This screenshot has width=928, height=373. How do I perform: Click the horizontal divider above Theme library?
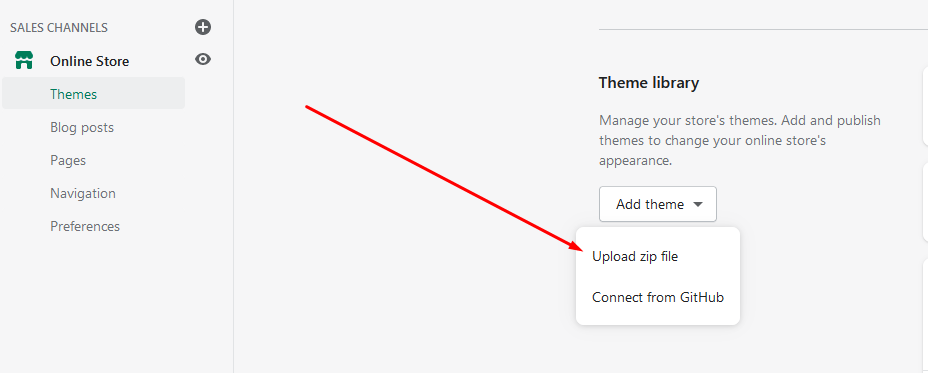(763, 29)
